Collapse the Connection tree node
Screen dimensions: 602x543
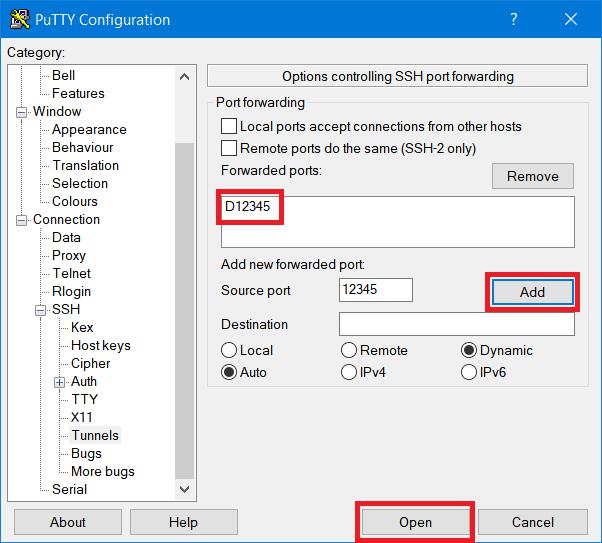pyautogui.click(x=22, y=220)
